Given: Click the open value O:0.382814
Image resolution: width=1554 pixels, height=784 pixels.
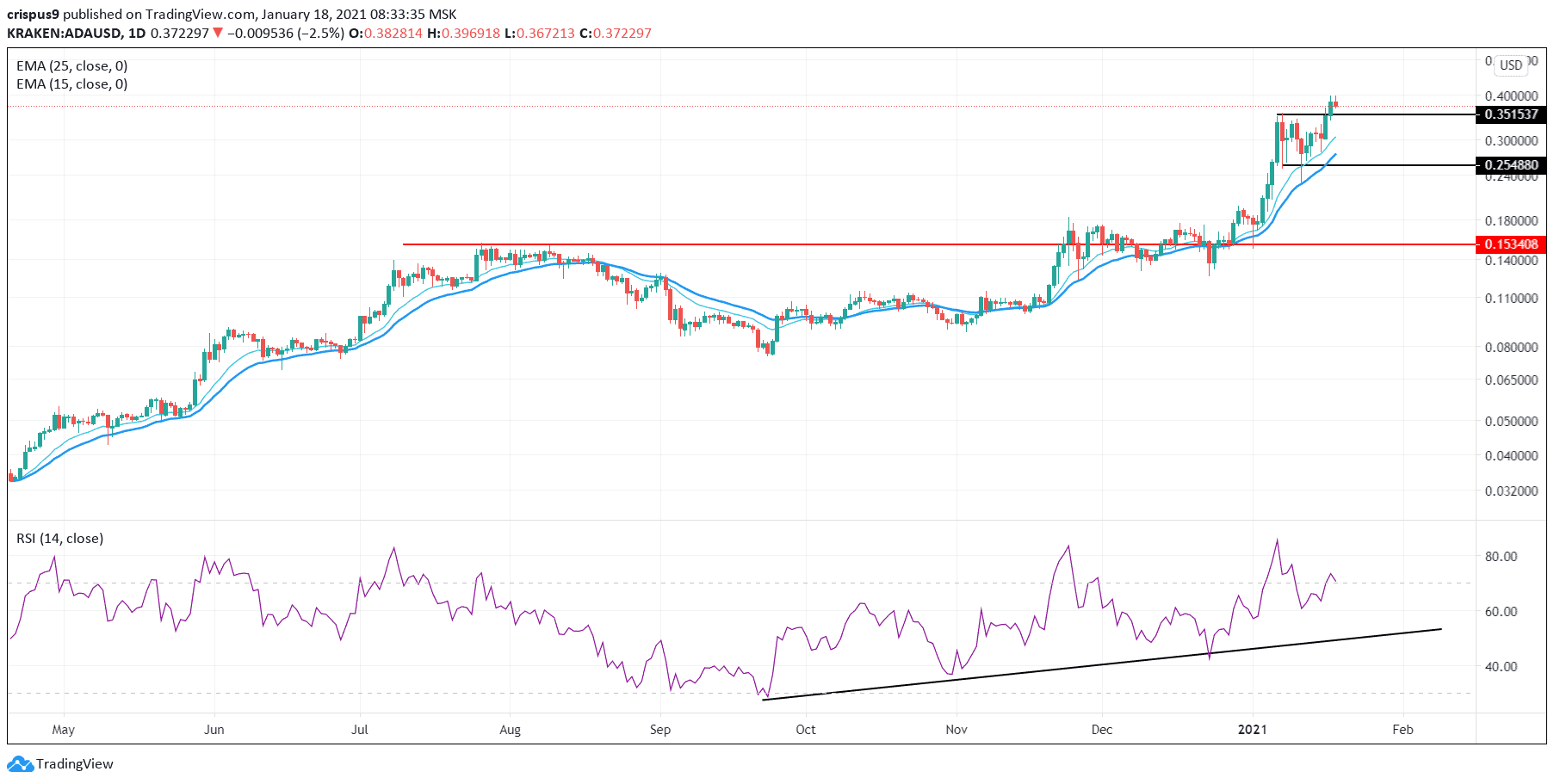Looking at the screenshot, I should click(386, 33).
